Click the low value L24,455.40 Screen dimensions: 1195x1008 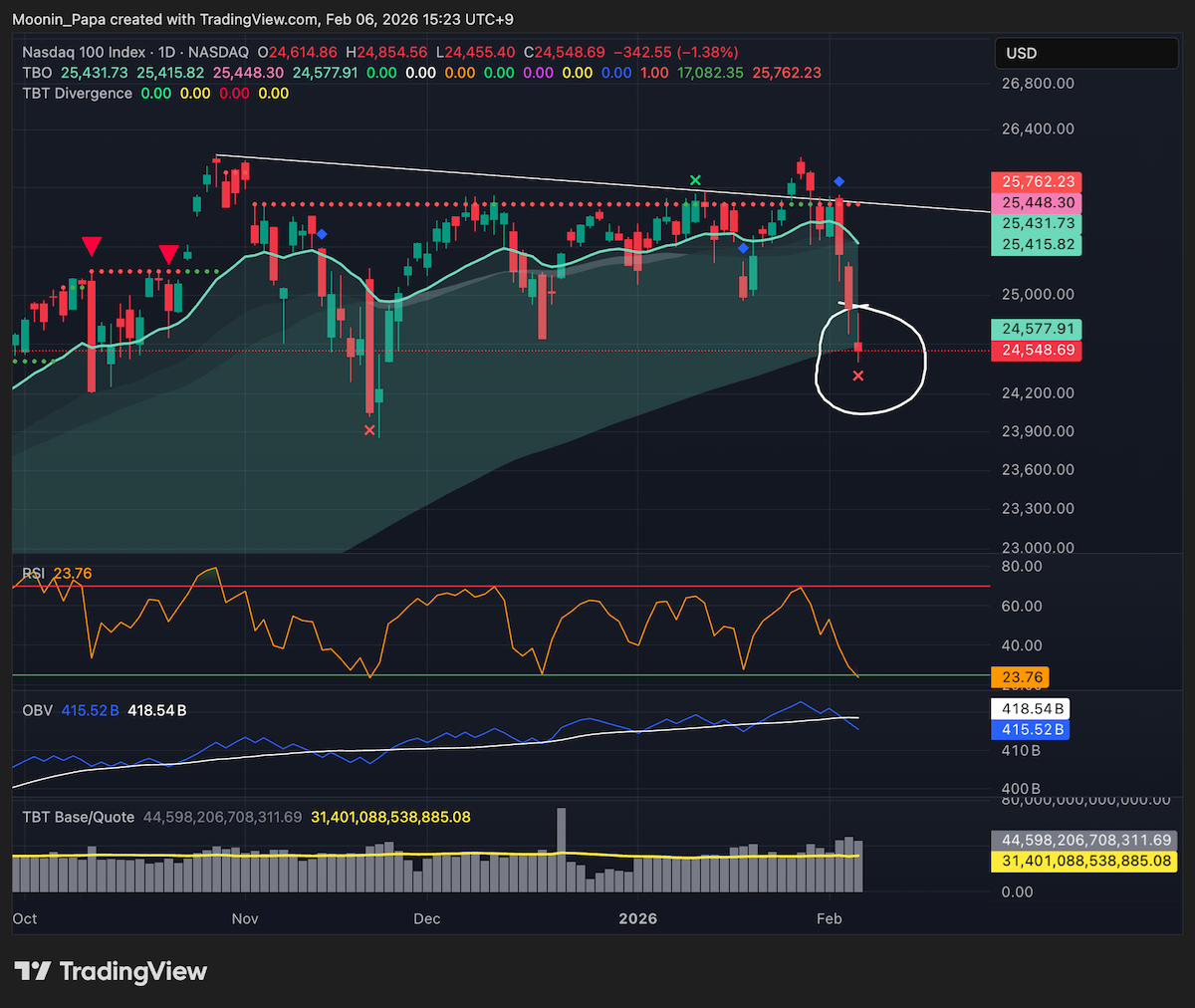(476, 52)
